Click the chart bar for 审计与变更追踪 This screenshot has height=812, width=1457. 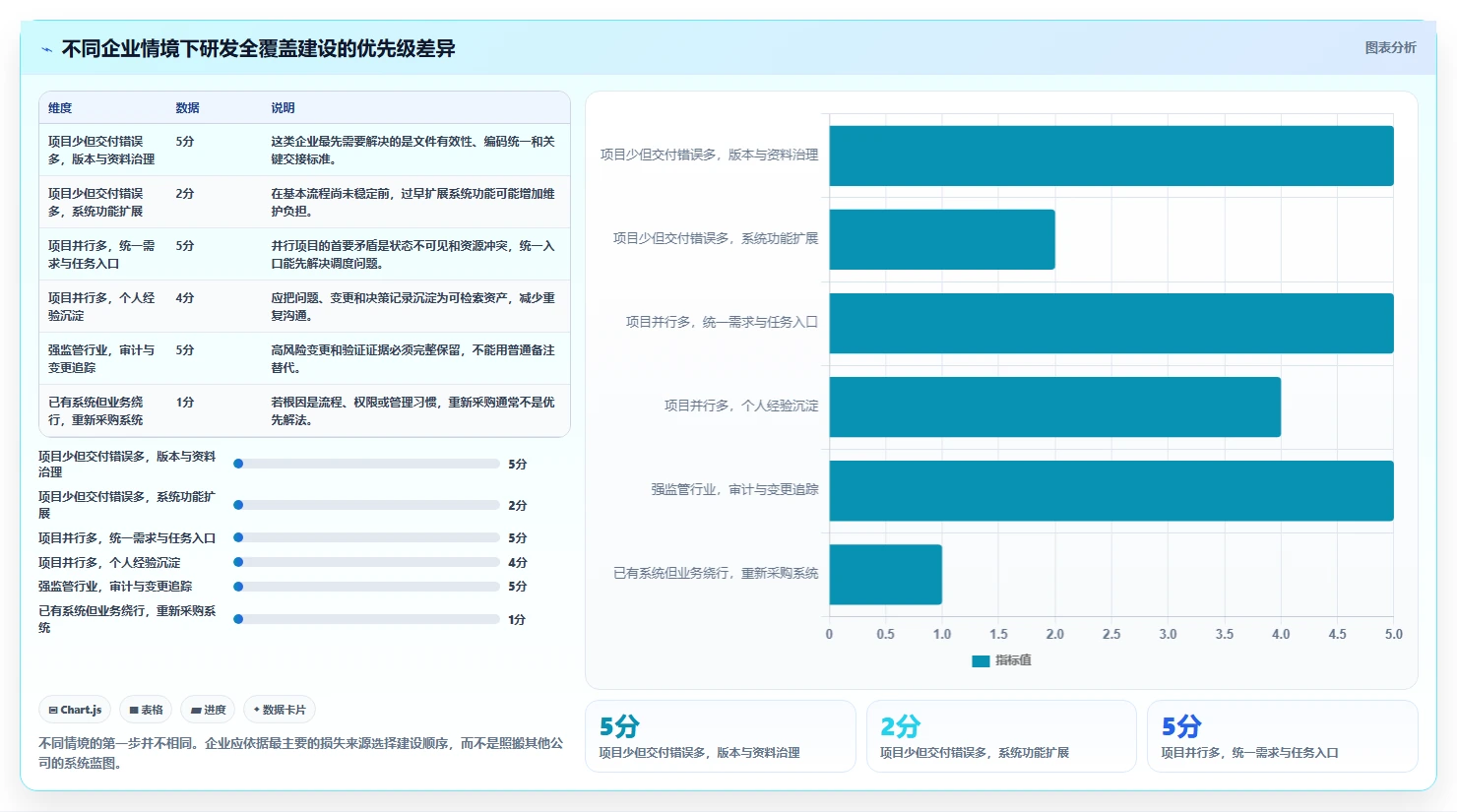(1111, 490)
